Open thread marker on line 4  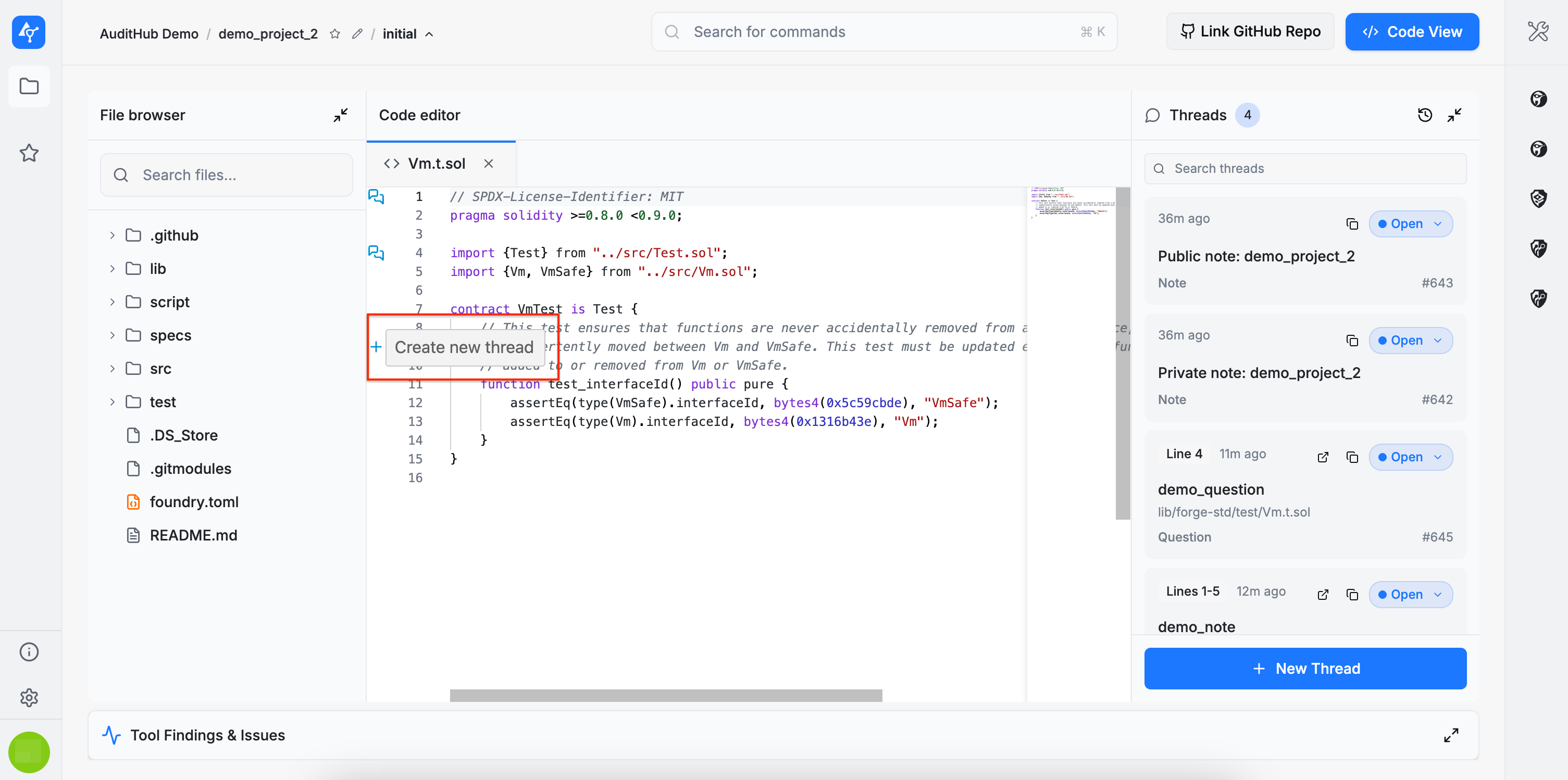[376, 253]
